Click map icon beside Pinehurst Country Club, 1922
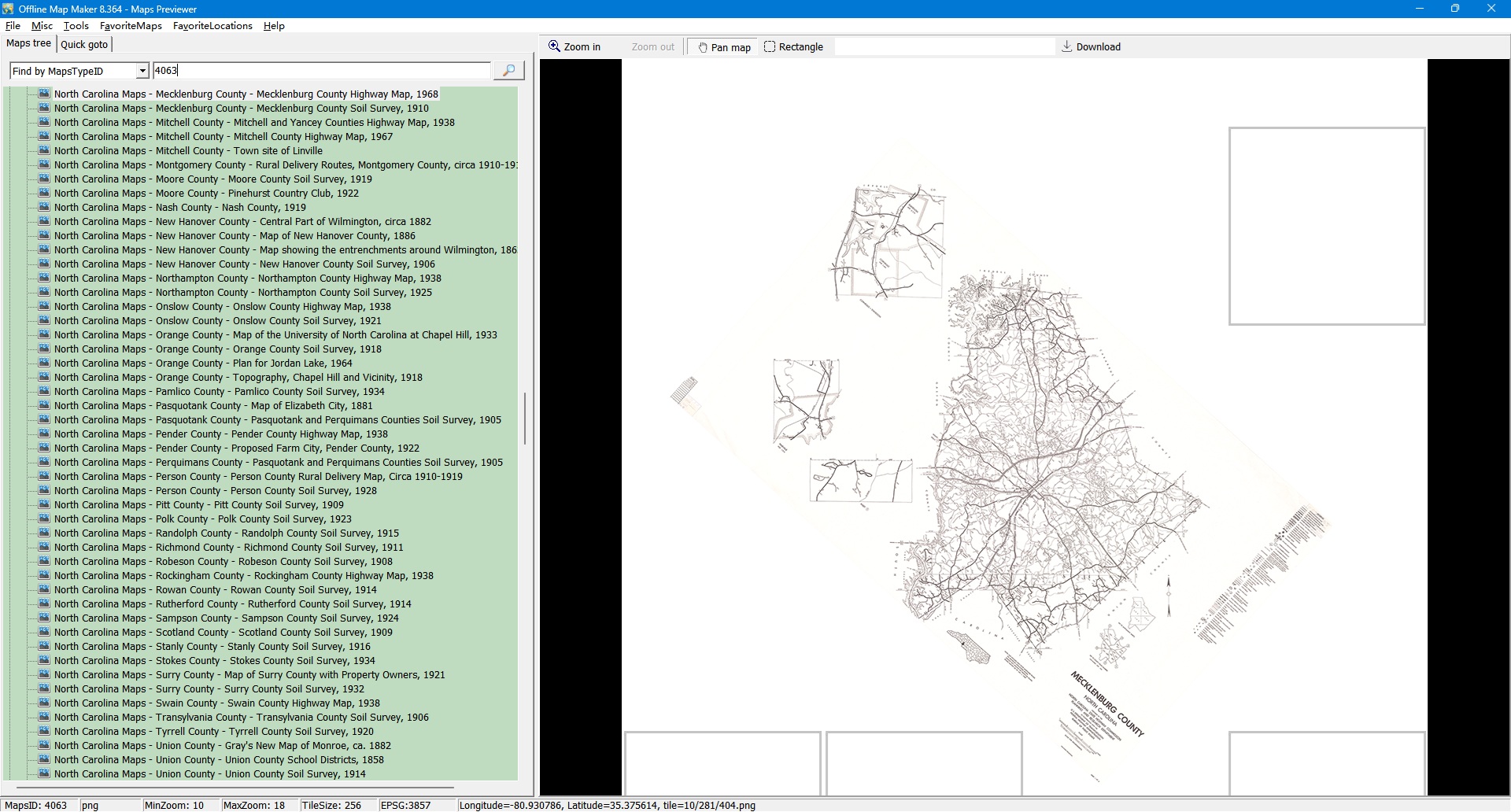Screen dimensions: 1511x812 (x=44, y=194)
